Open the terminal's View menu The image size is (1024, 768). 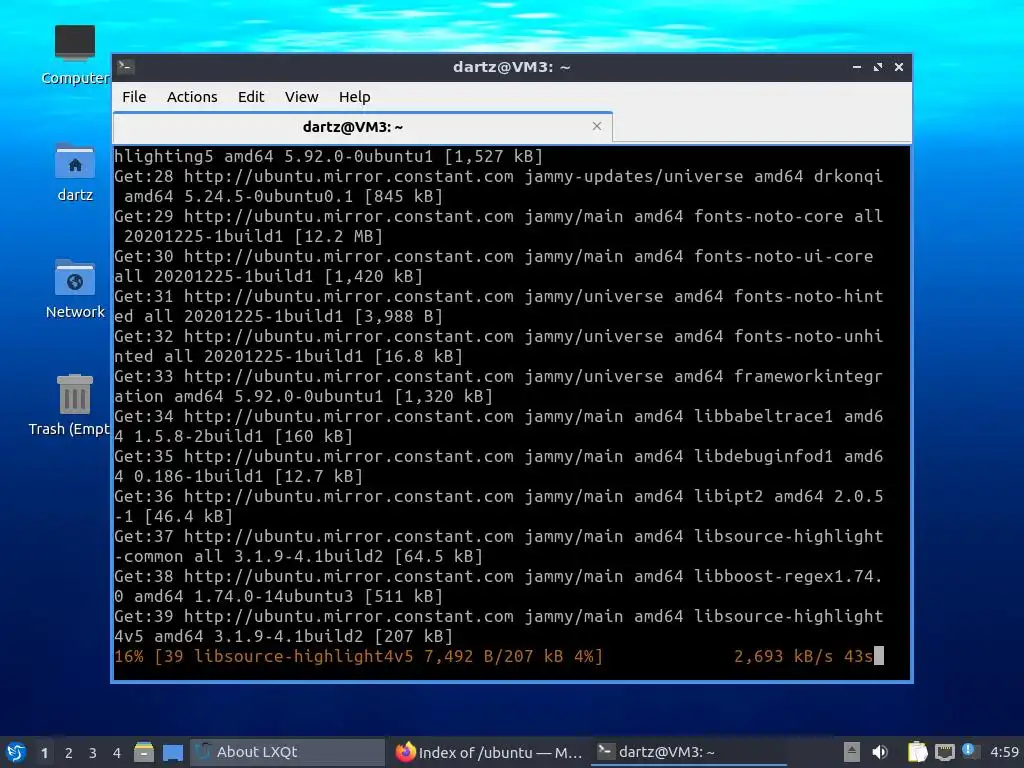301,97
